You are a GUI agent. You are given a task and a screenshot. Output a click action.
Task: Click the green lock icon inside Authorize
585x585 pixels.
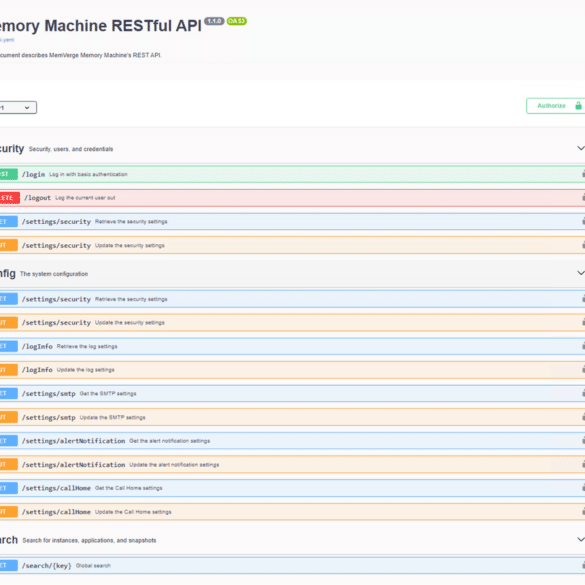(x=578, y=106)
